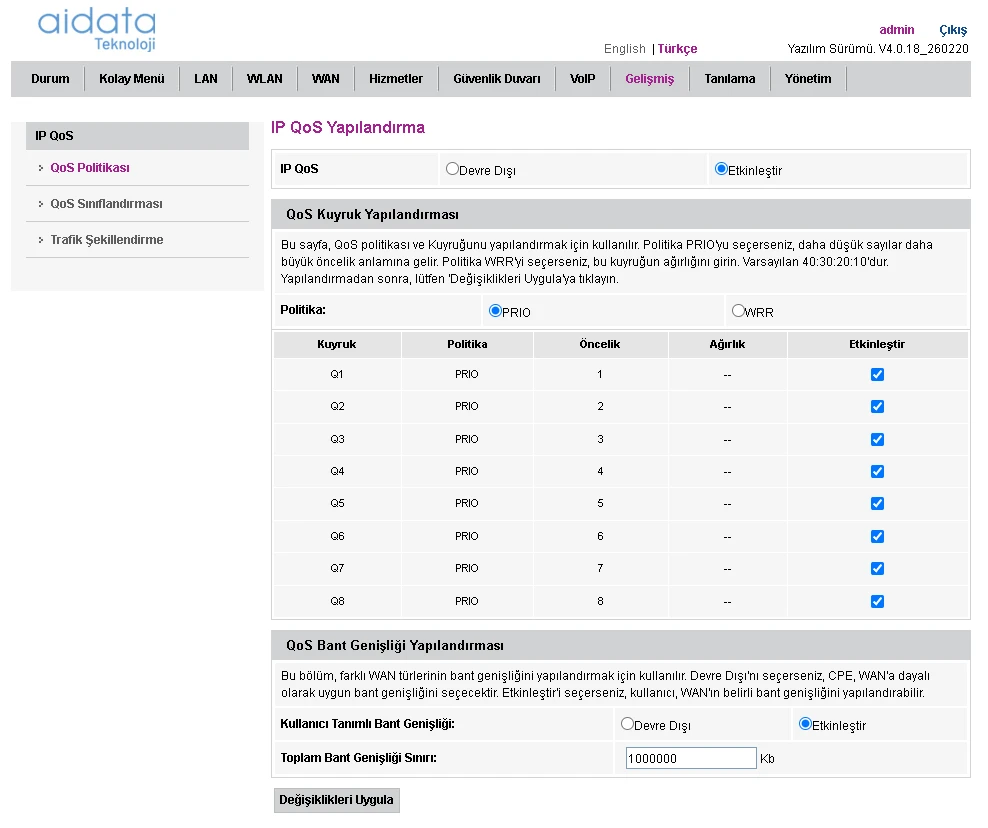The image size is (988, 828).
Task: Click the Ağırlık column header
Action: (x=727, y=344)
